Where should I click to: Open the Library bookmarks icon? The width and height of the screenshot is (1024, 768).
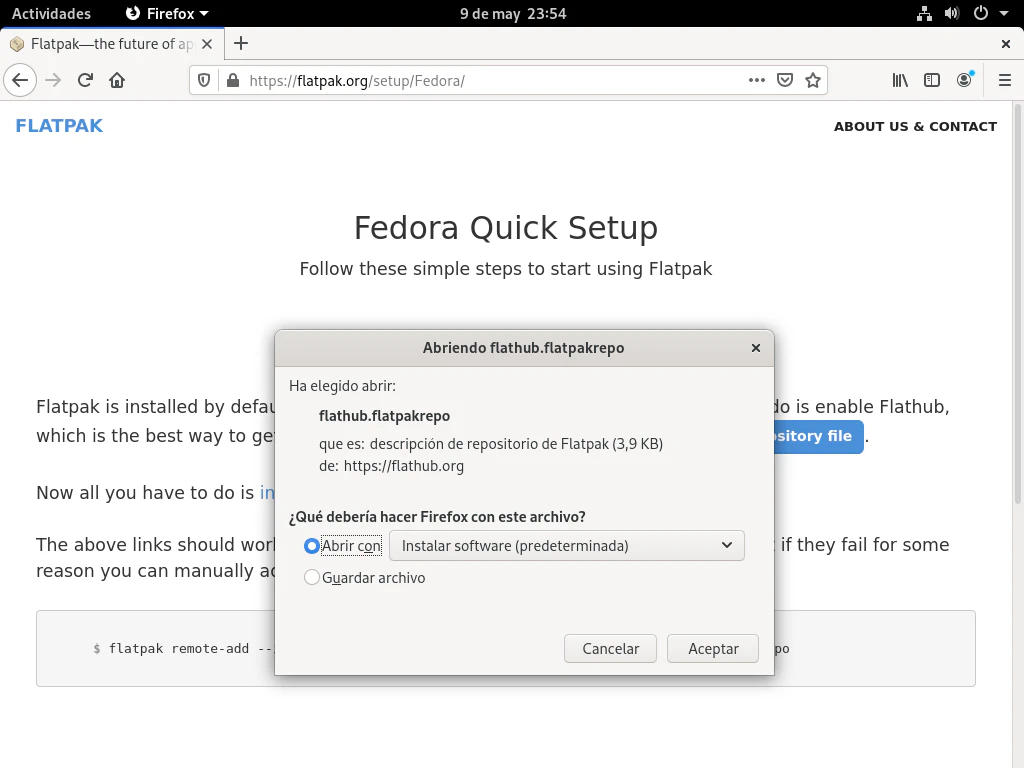tap(900, 80)
